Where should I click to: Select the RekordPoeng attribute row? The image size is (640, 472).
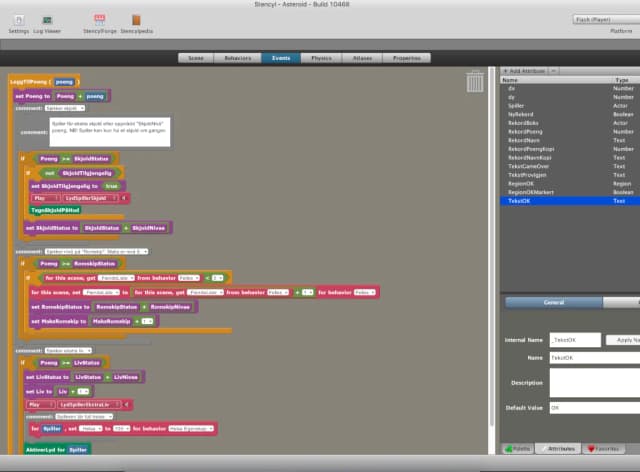click(570, 131)
